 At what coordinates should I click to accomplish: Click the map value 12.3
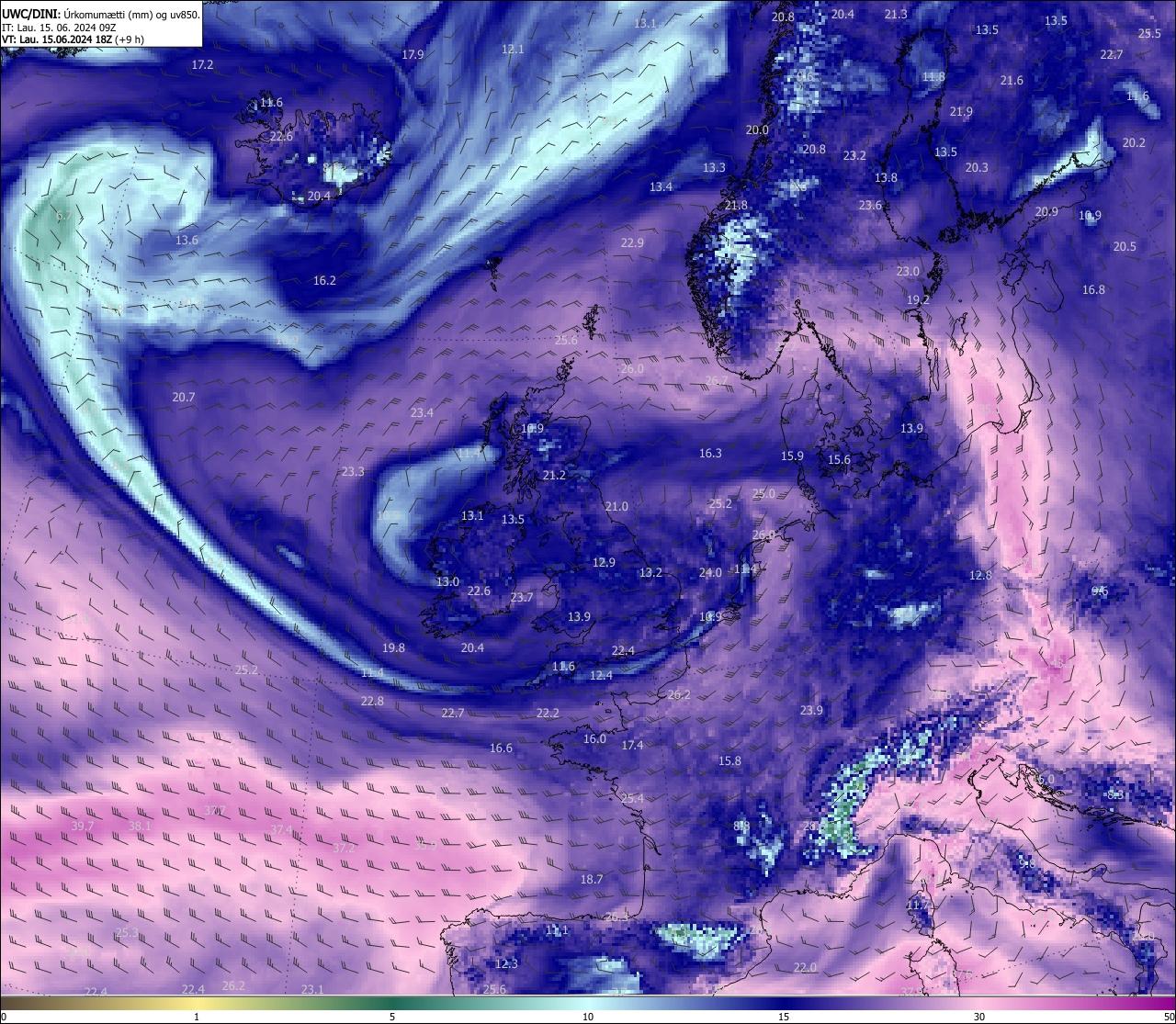point(506,964)
